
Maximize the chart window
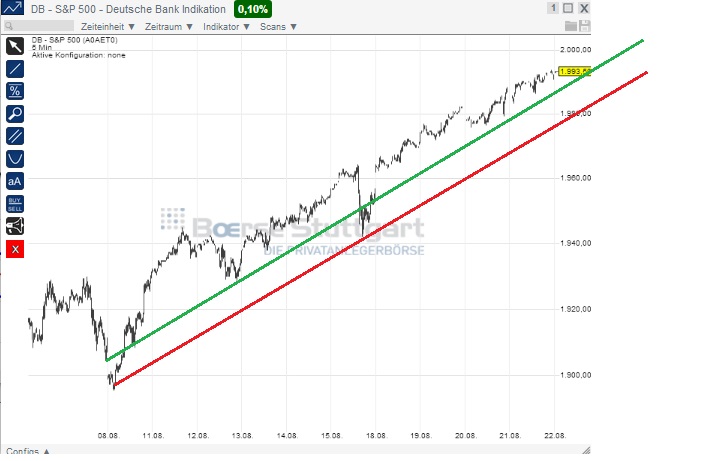(568, 8)
